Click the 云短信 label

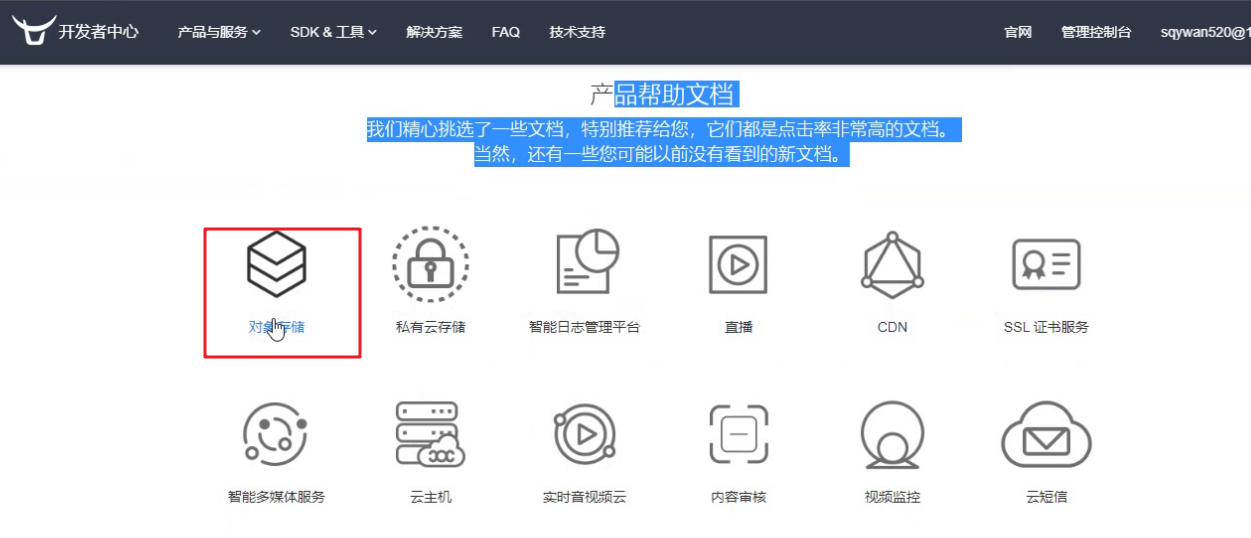pos(1046,497)
